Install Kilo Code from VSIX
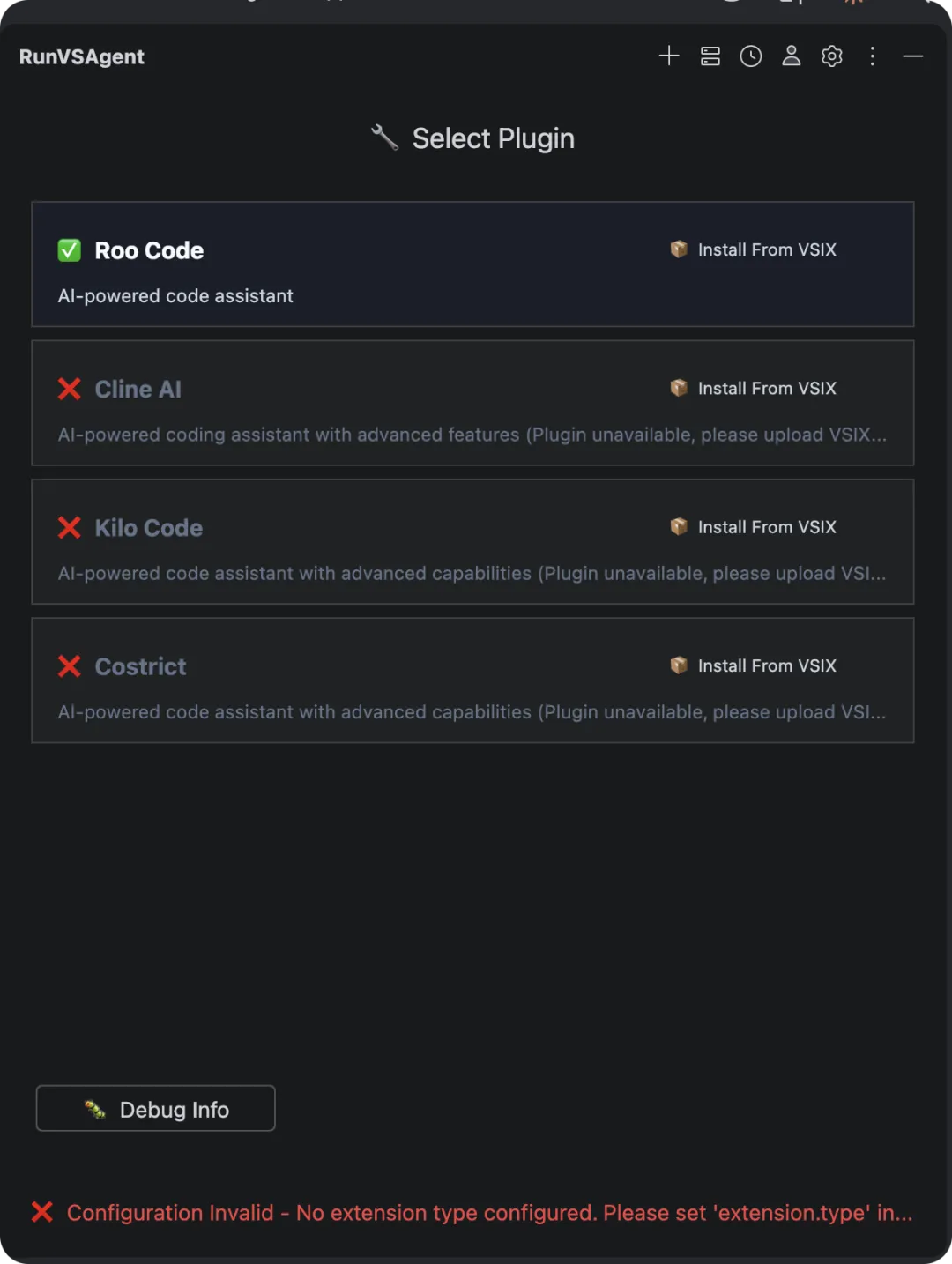The image size is (952, 1264). click(x=754, y=527)
